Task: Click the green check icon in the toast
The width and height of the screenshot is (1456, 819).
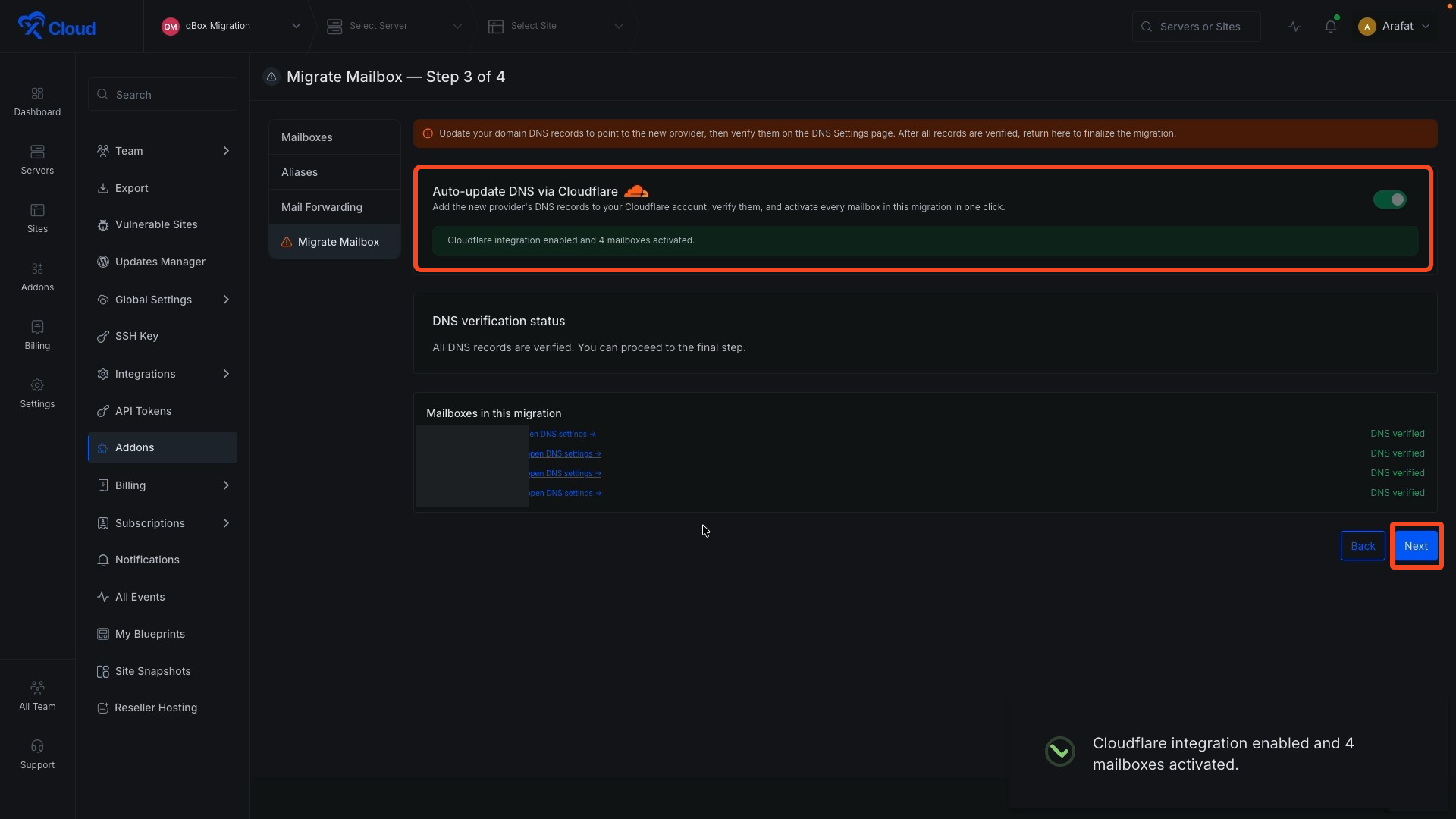Action: point(1060,752)
